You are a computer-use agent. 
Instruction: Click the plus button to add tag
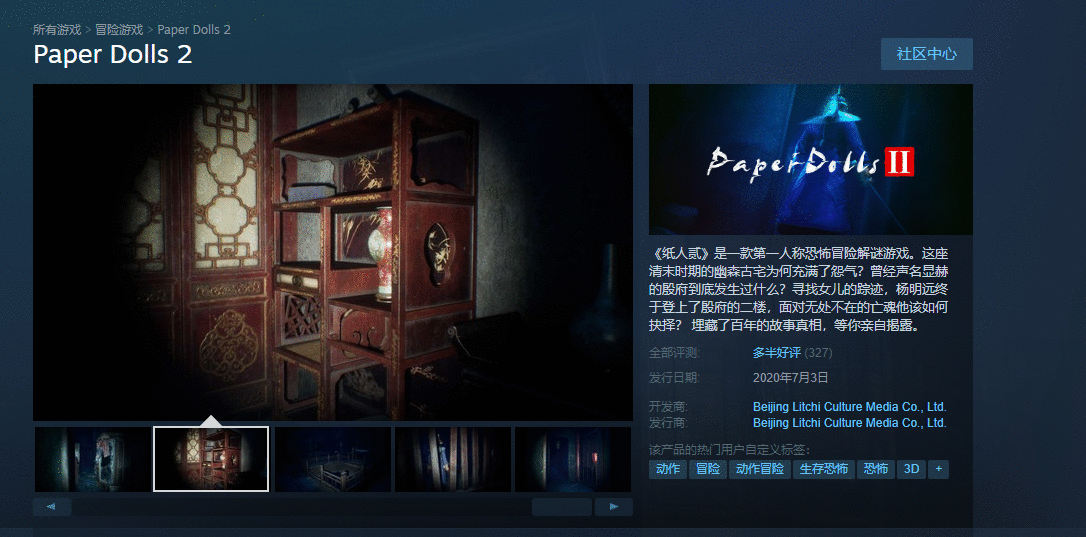pos(938,469)
